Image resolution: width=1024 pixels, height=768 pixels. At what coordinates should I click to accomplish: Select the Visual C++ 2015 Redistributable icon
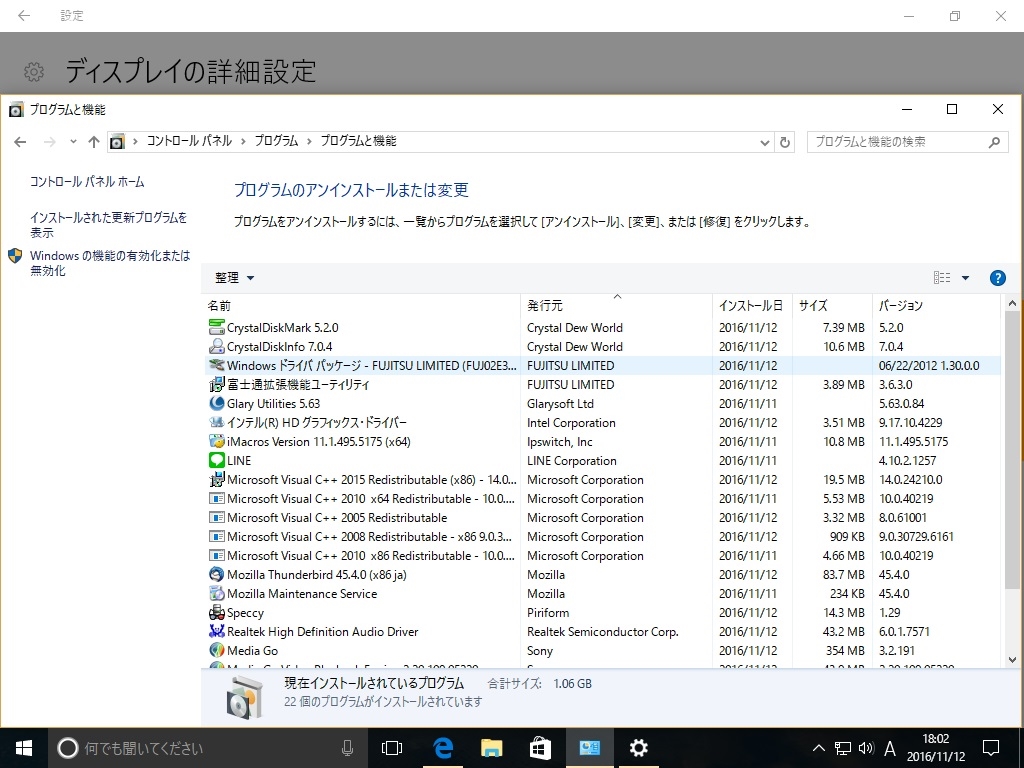216,479
